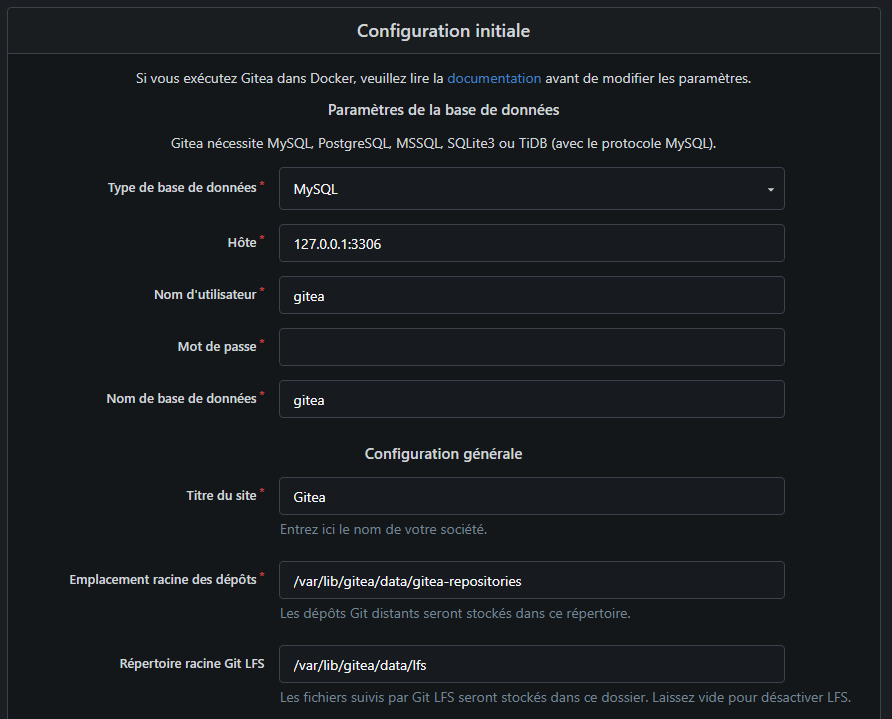Click the caret arrow beside MySQL

[x=770, y=189]
